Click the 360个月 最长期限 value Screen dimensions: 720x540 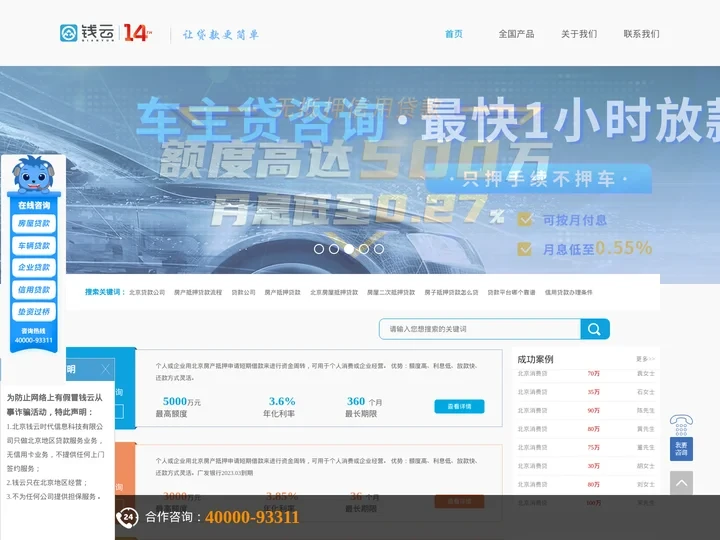tap(364, 401)
